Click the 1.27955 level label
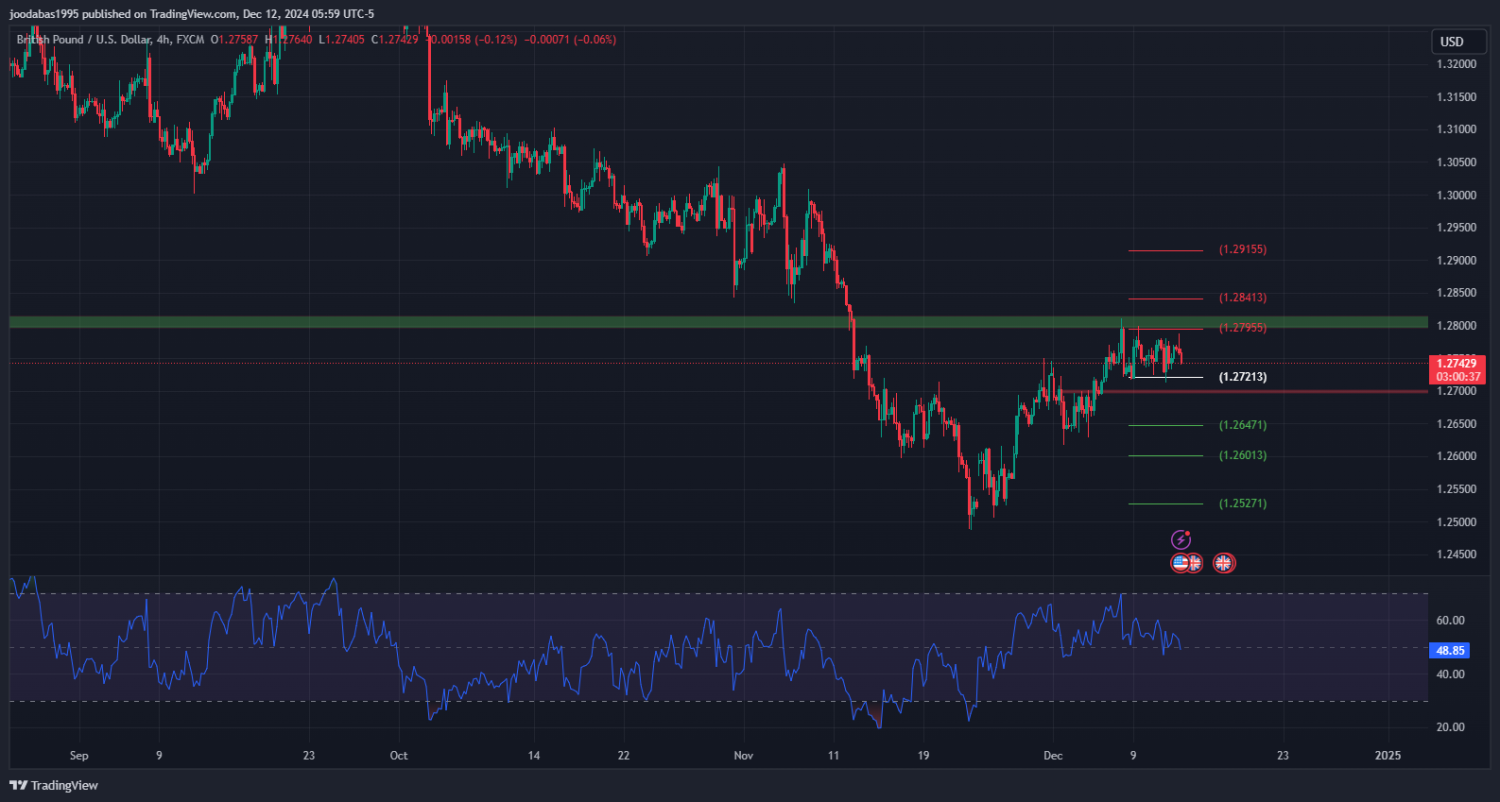This screenshot has width=1500, height=802. [x=1242, y=328]
